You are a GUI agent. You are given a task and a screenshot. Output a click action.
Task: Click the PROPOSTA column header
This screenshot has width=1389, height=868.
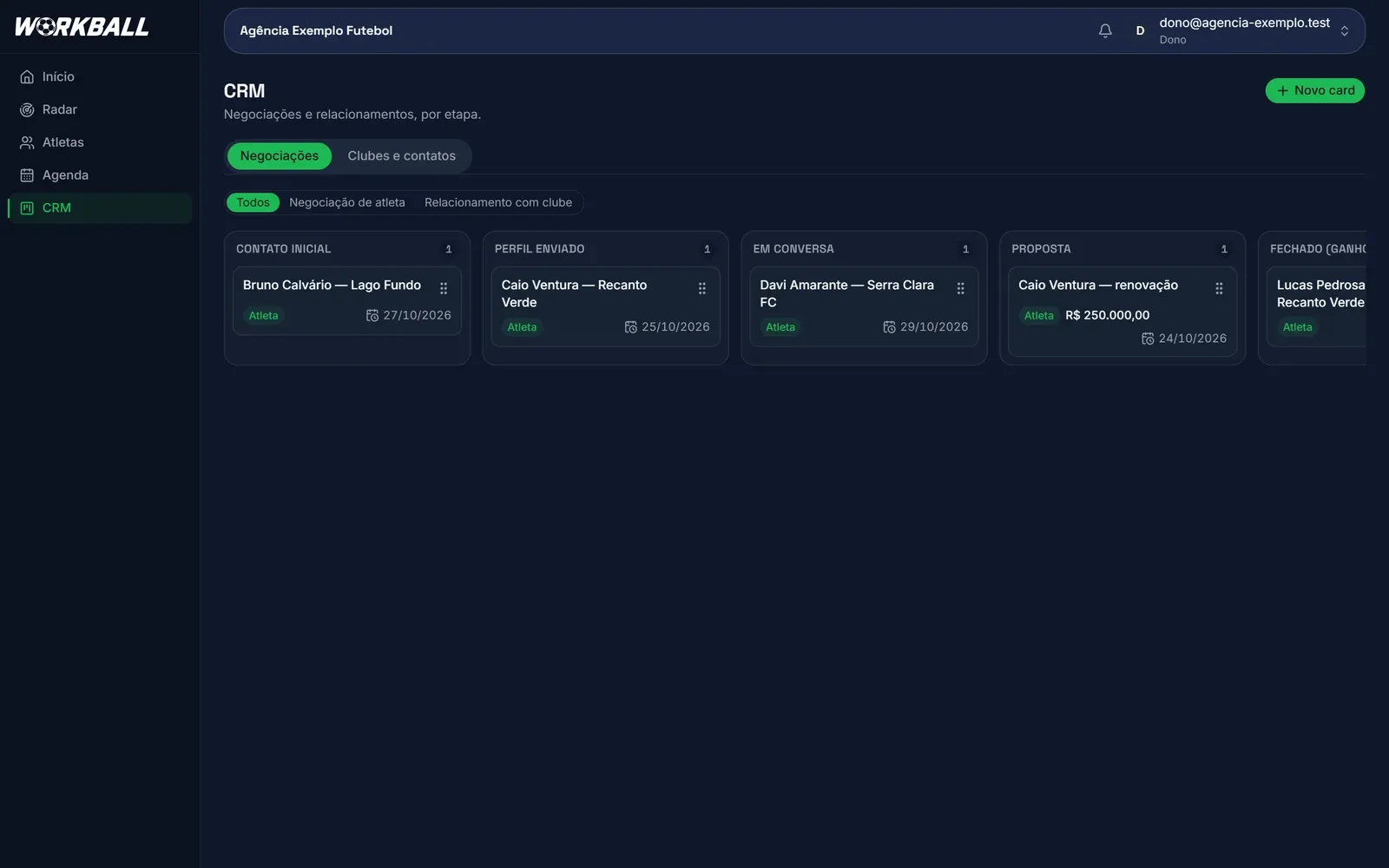(1041, 249)
